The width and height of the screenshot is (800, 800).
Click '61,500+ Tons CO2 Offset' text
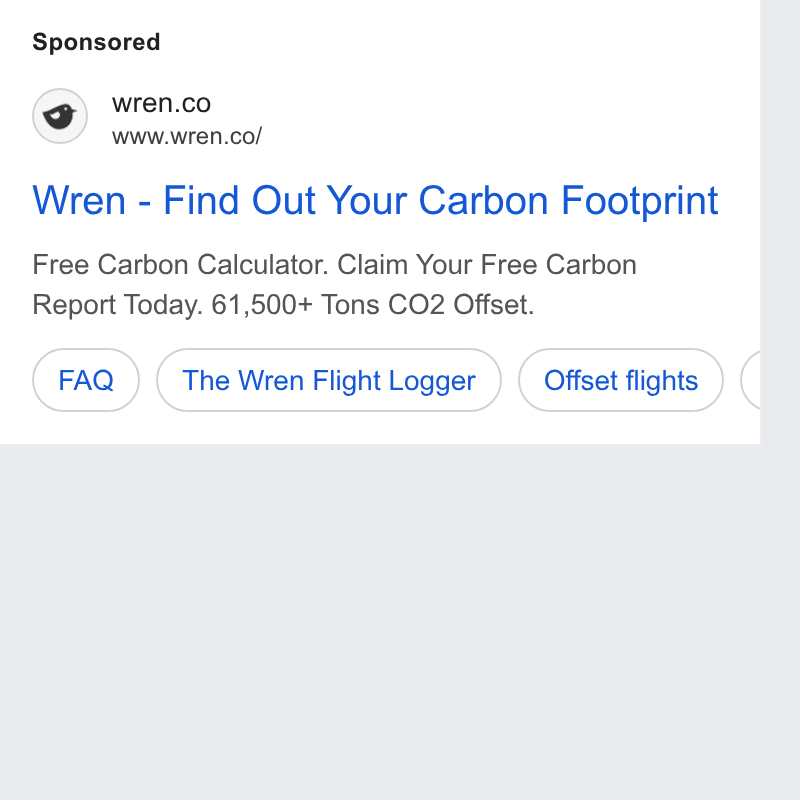372,305
